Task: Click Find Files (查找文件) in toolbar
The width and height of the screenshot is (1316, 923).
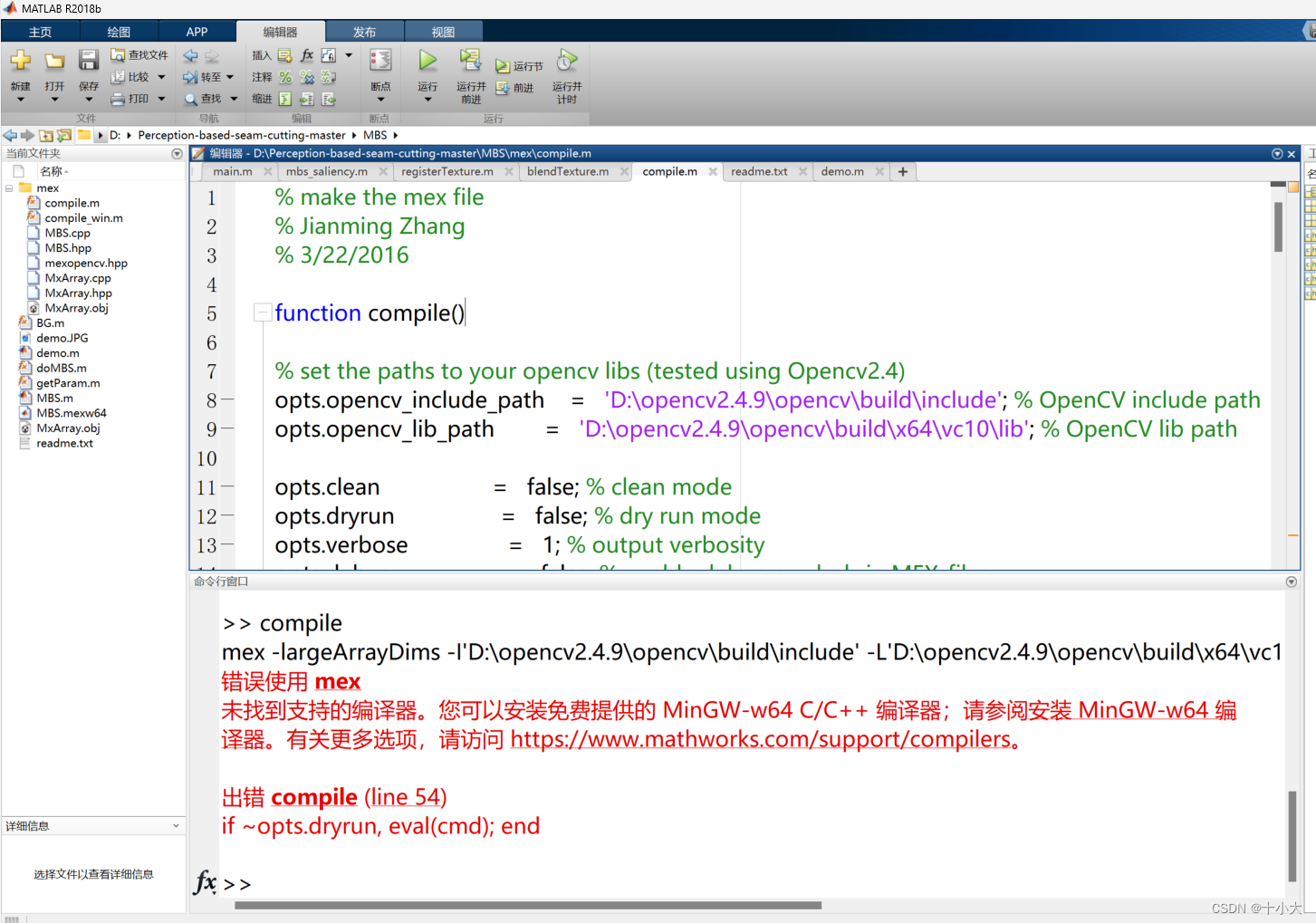Action: (x=139, y=55)
